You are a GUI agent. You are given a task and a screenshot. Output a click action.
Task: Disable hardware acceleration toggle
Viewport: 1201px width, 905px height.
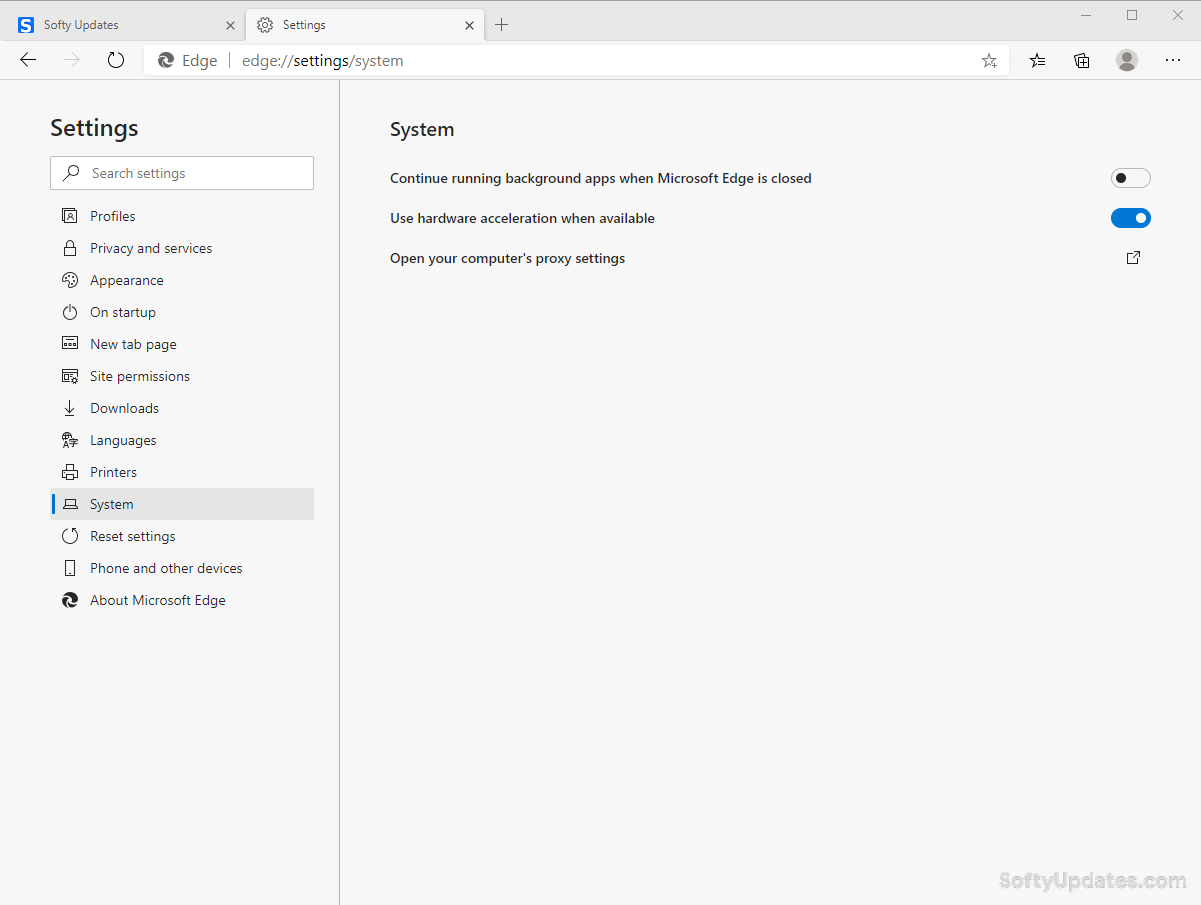click(x=1131, y=218)
